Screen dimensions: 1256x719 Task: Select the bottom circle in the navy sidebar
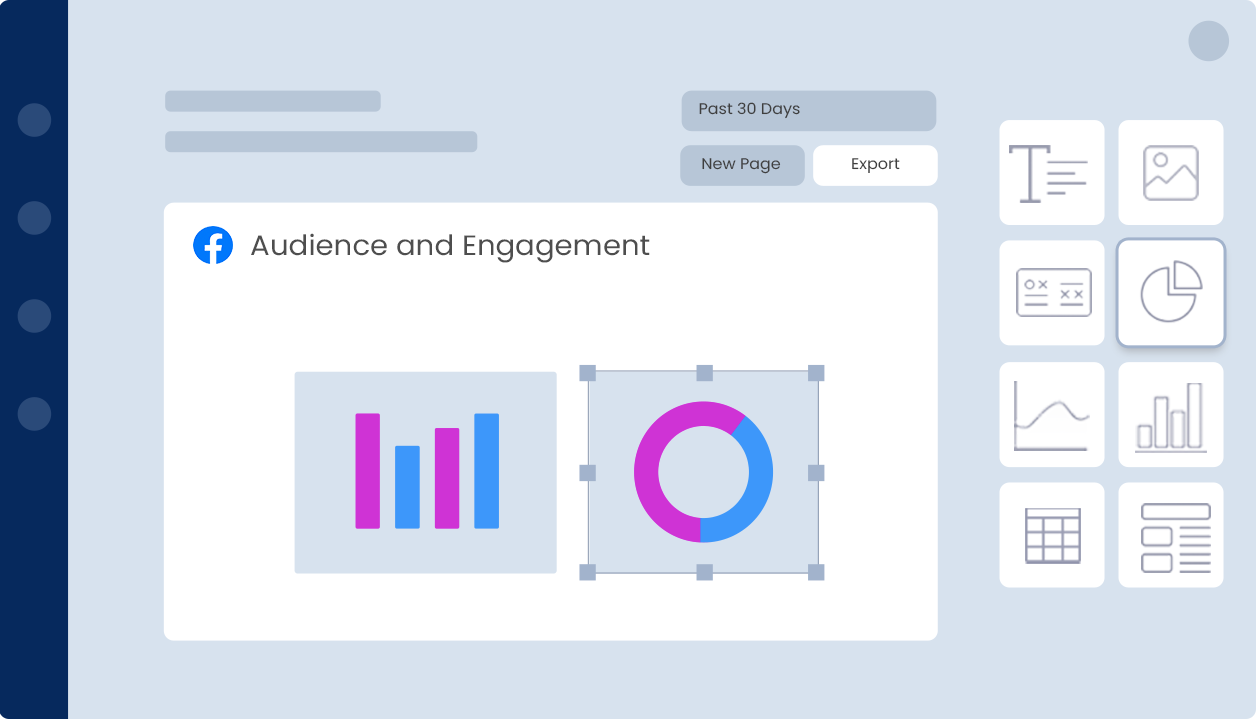click(x=34, y=414)
